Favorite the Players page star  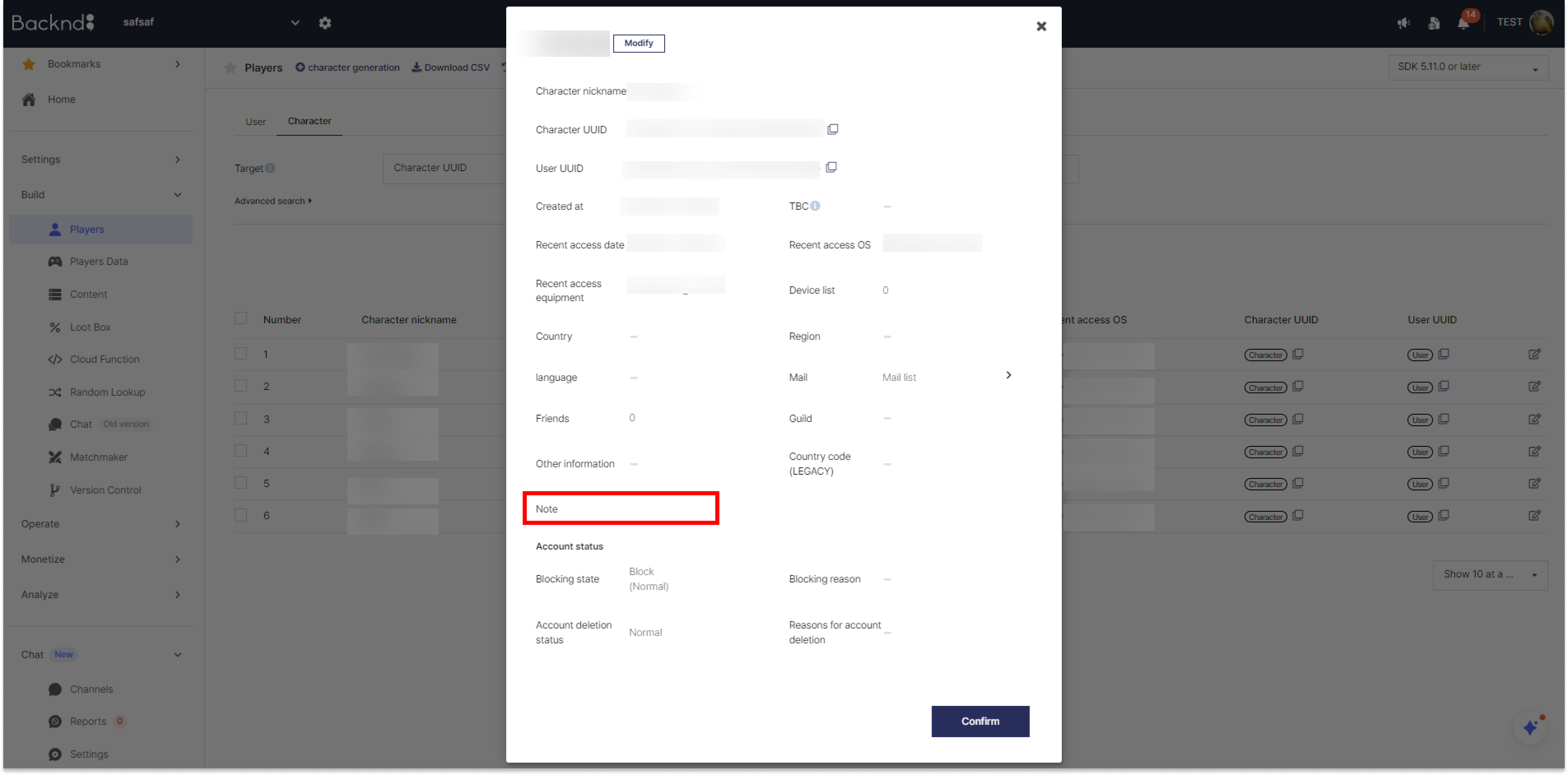[230, 67]
